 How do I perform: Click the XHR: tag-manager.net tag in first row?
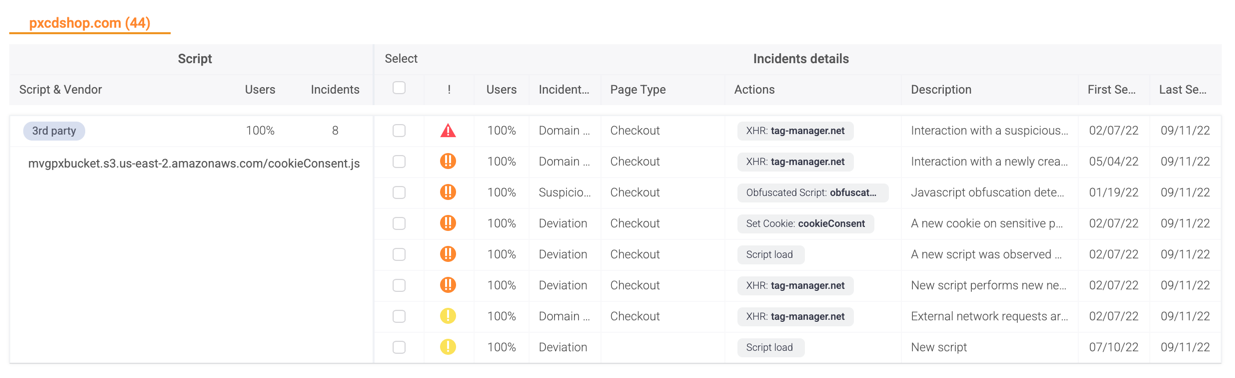796,130
